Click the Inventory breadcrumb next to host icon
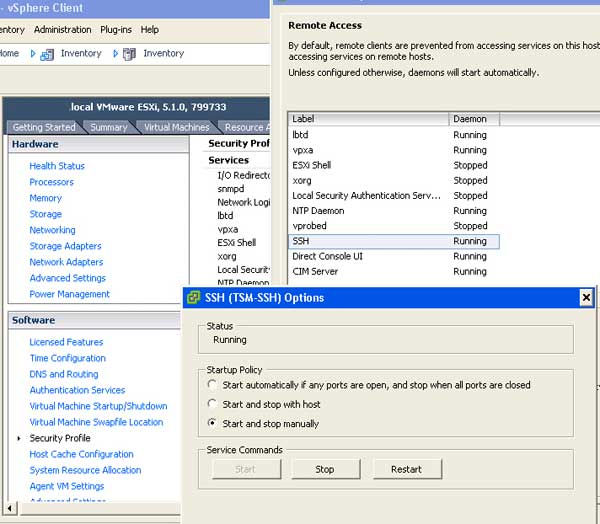Image resolution: width=600 pixels, height=524 pixels. click(163, 53)
